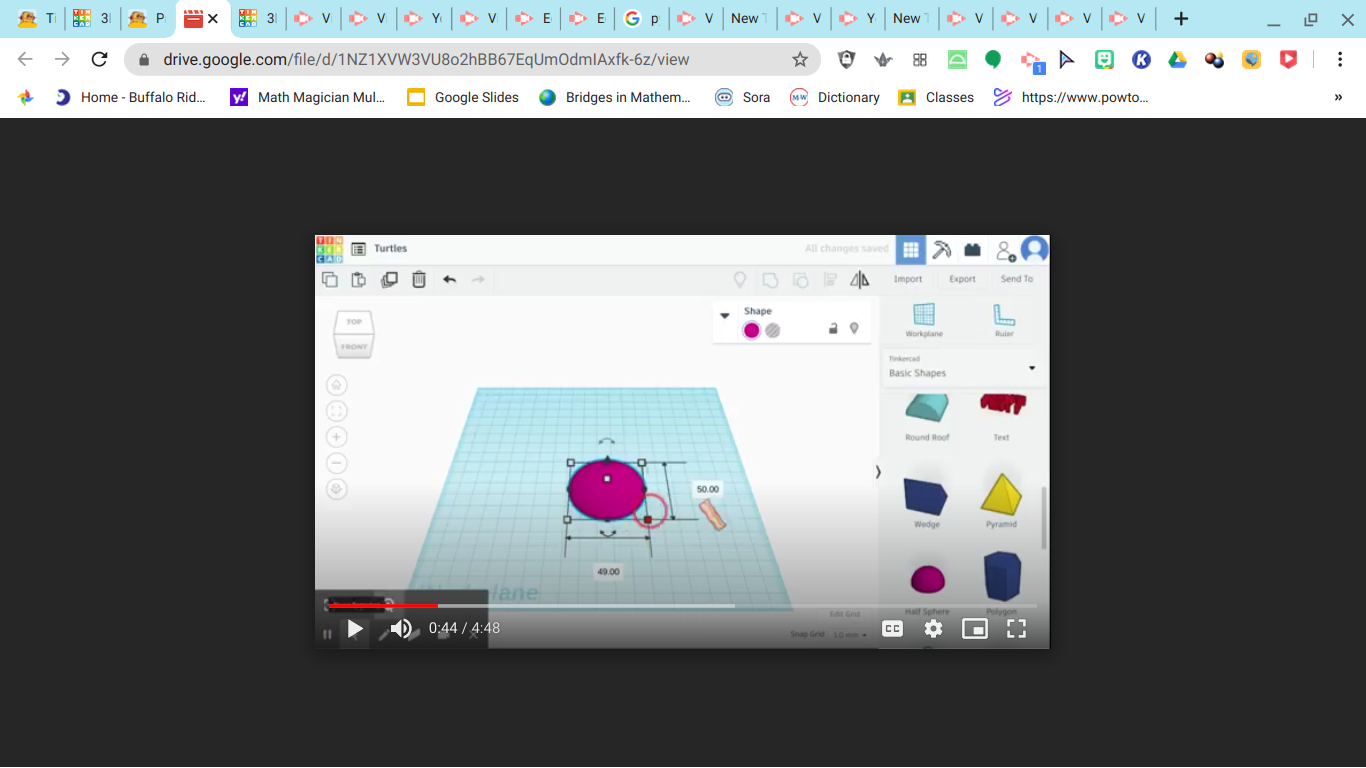This screenshot has height=768, width=1366.
Task: Toggle shape visibility lightbulb in Shape panel
Action: pos(854,328)
